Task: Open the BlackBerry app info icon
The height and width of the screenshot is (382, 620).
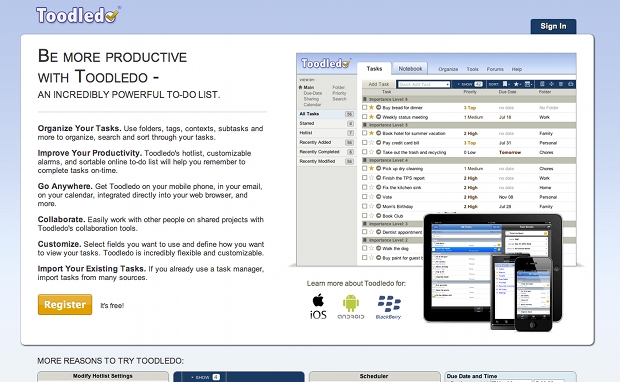Action: point(388,307)
